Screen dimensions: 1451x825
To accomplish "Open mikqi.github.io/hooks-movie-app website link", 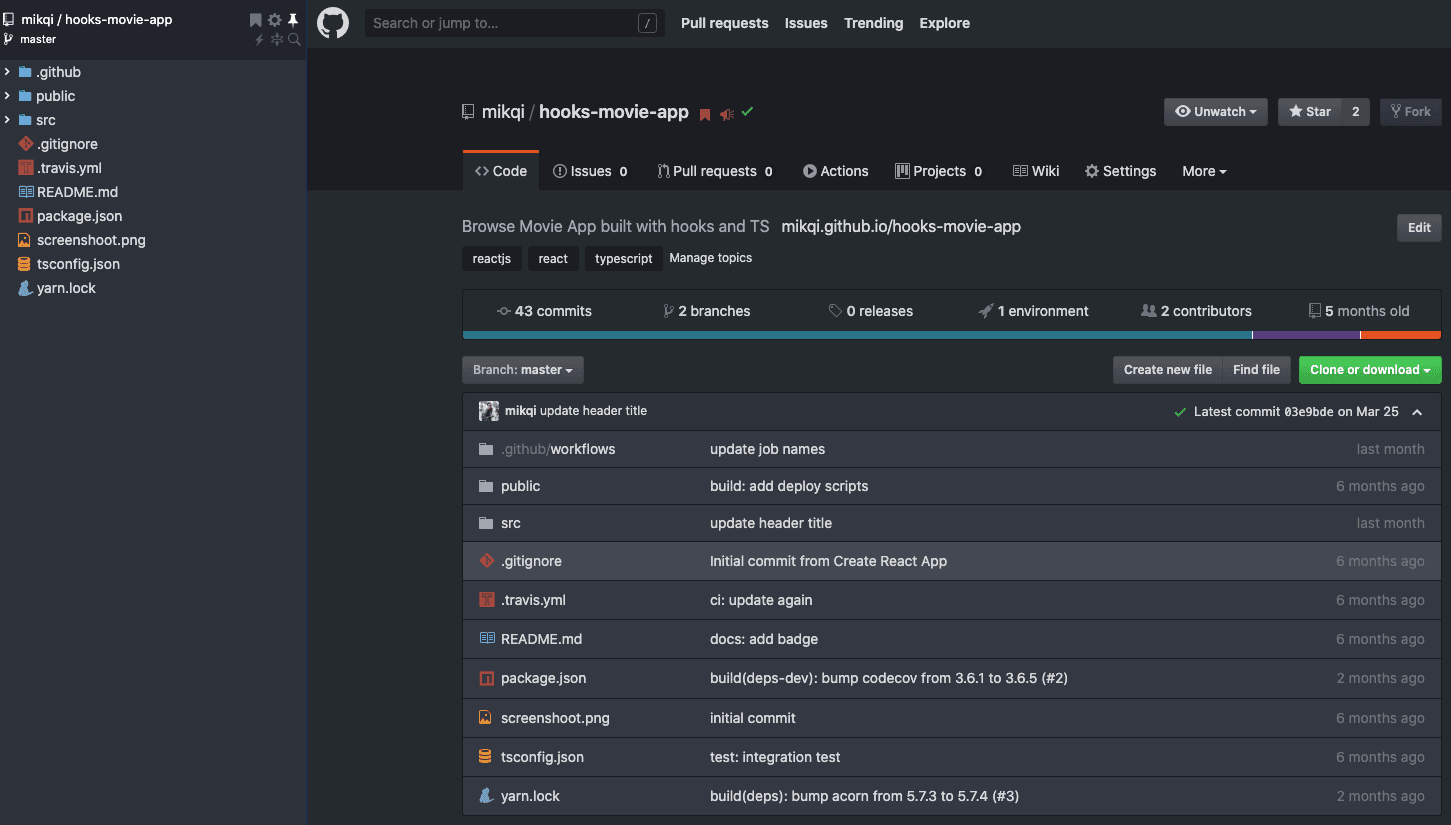I will pos(901,227).
